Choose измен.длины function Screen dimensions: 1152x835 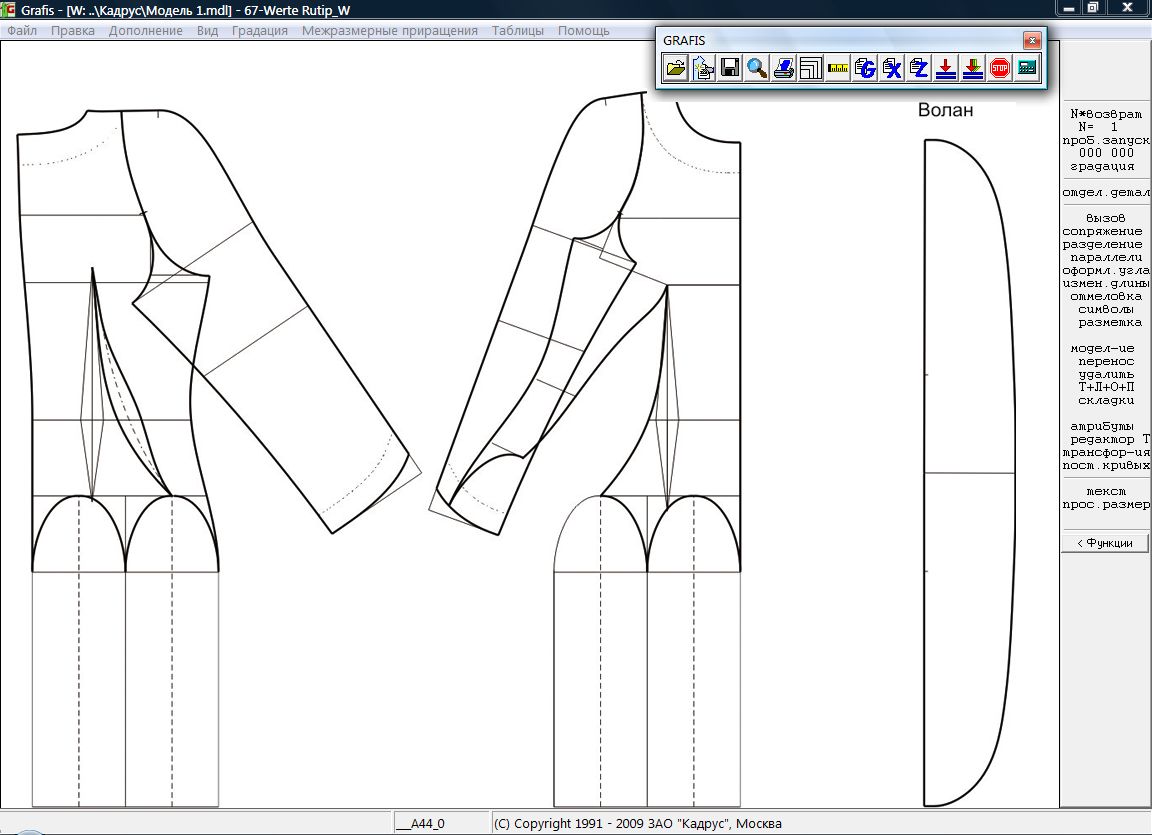[1106, 283]
